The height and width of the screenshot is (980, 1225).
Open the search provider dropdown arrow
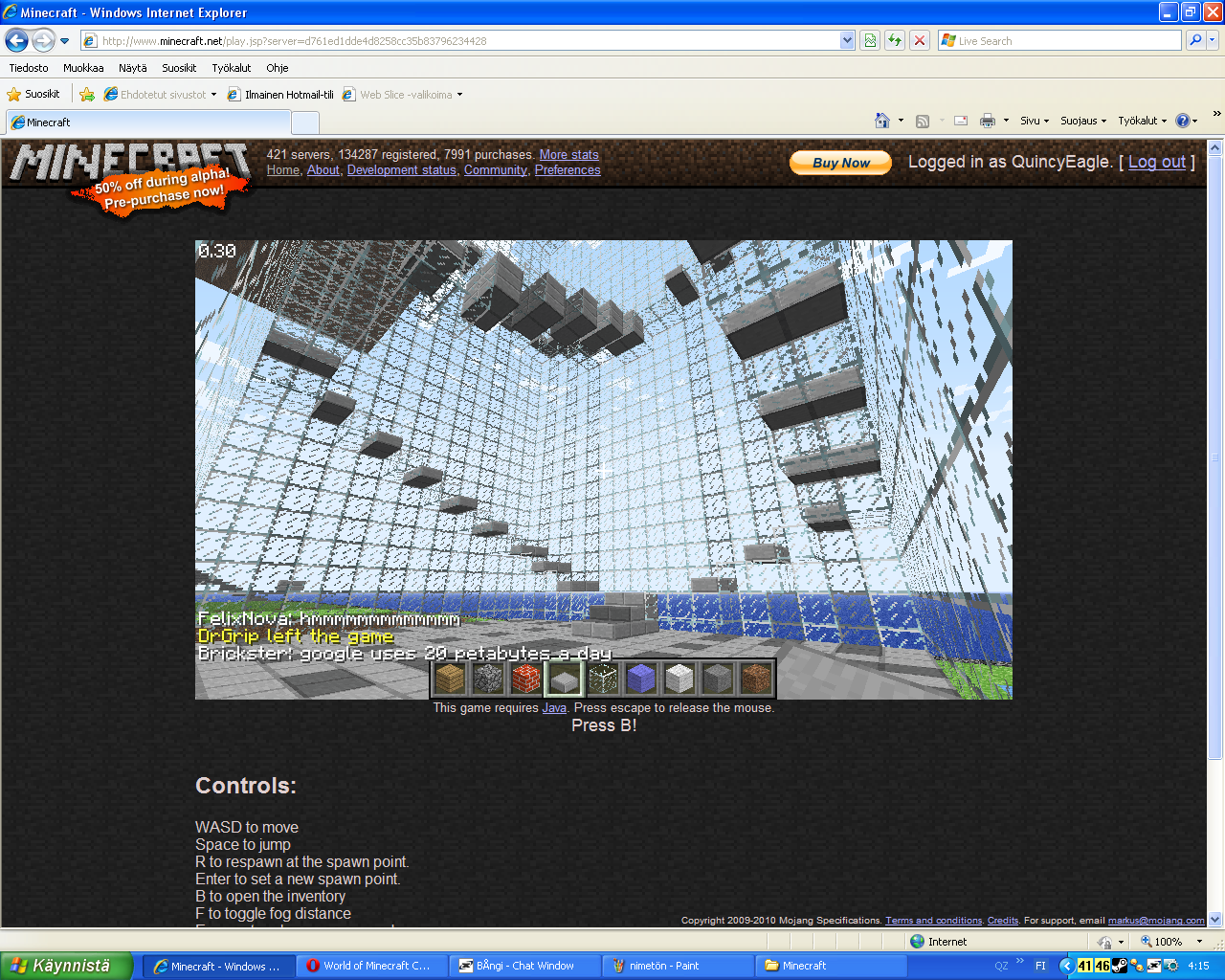[1213, 40]
